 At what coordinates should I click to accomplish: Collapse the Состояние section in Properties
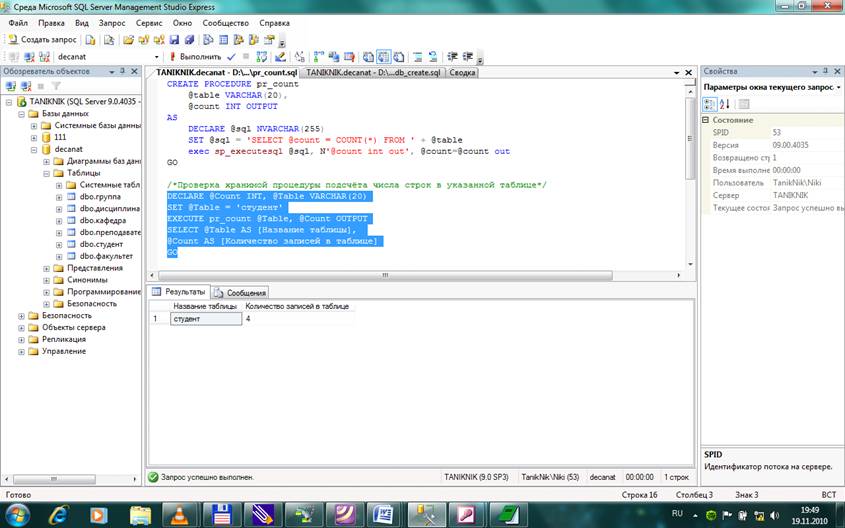tap(707, 120)
